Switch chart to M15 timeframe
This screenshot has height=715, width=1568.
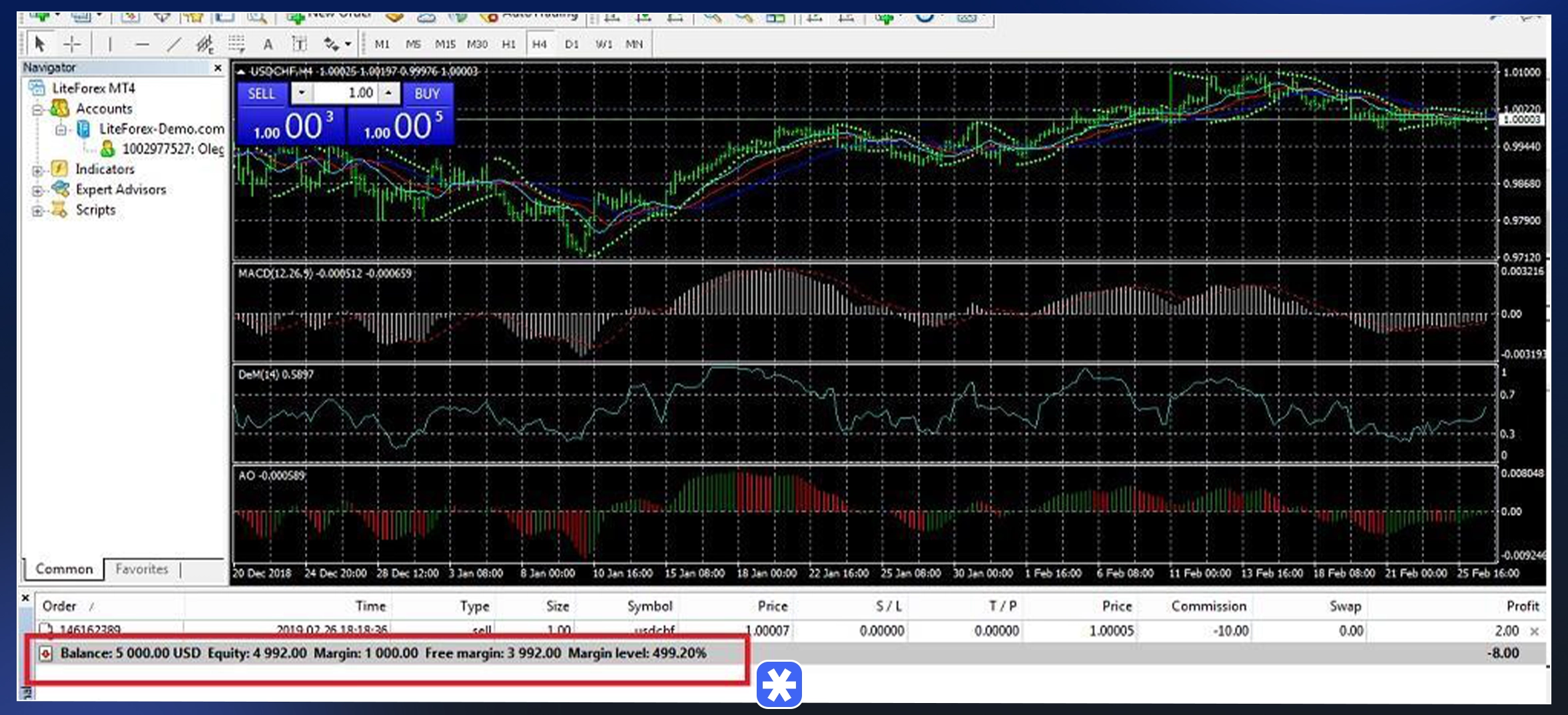coord(445,45)
